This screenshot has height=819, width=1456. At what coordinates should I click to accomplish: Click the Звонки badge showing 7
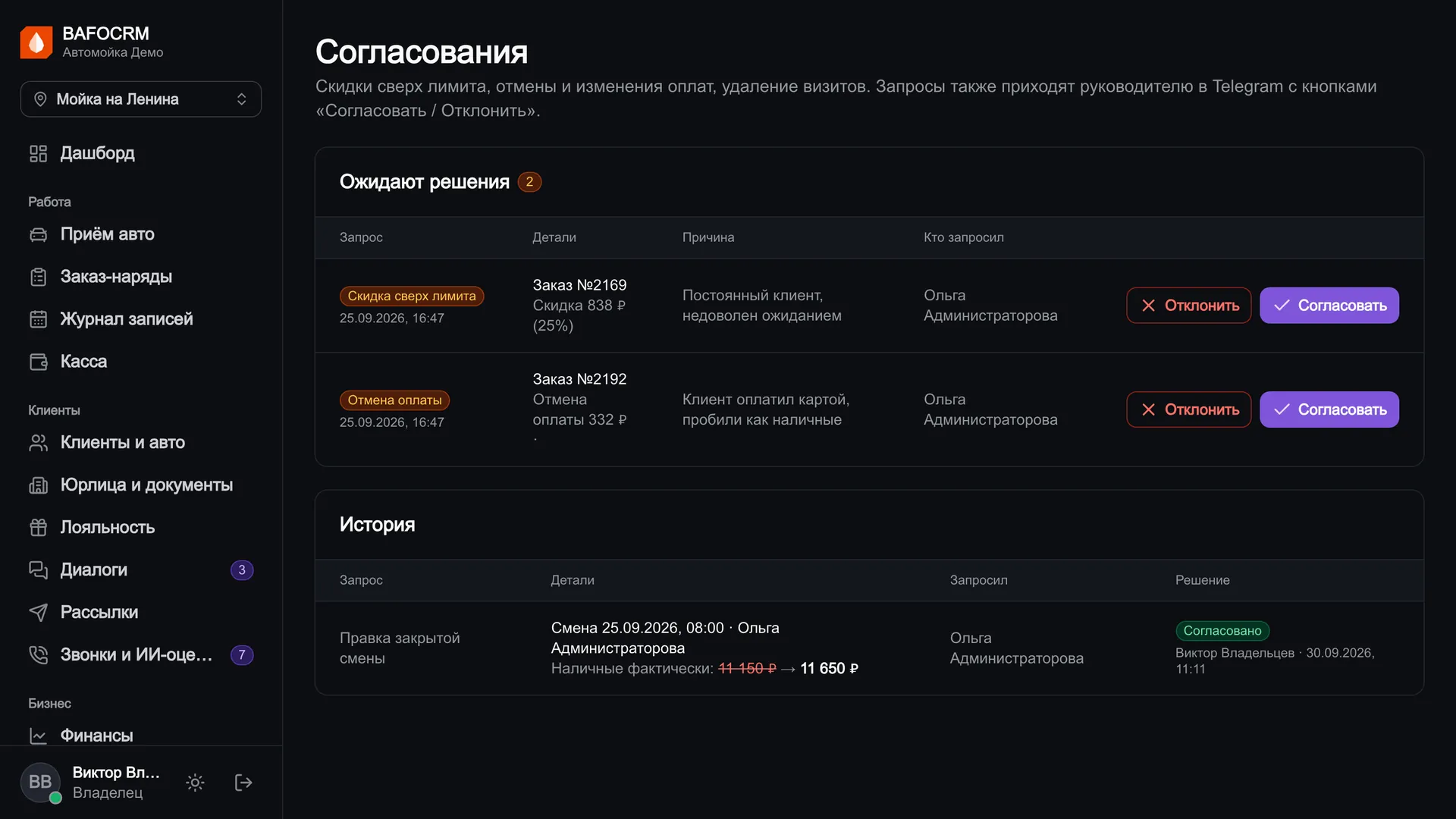(242, 655)
